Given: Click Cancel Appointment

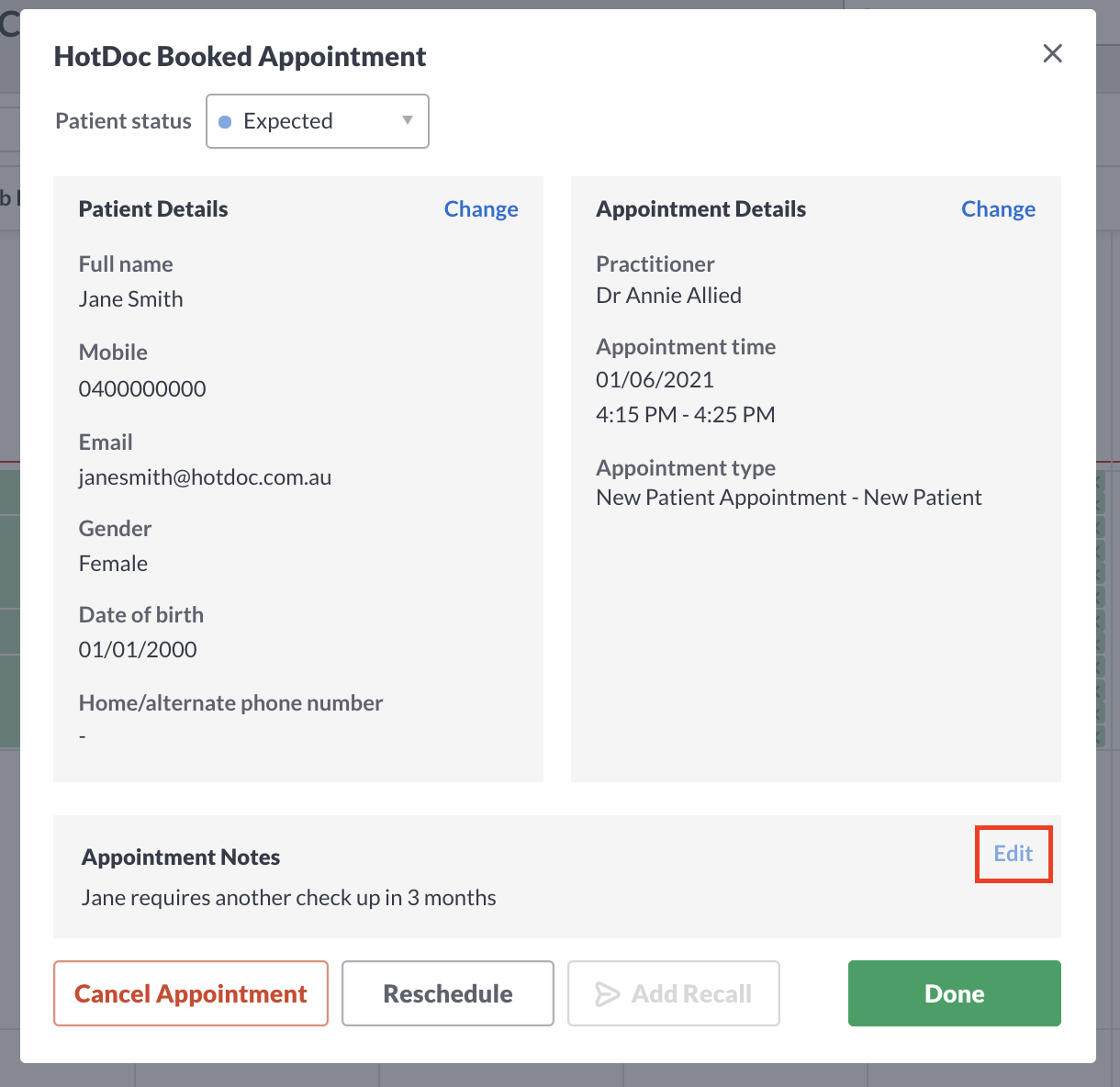Looking at the screenshot, I should click(x=190, y=993).
